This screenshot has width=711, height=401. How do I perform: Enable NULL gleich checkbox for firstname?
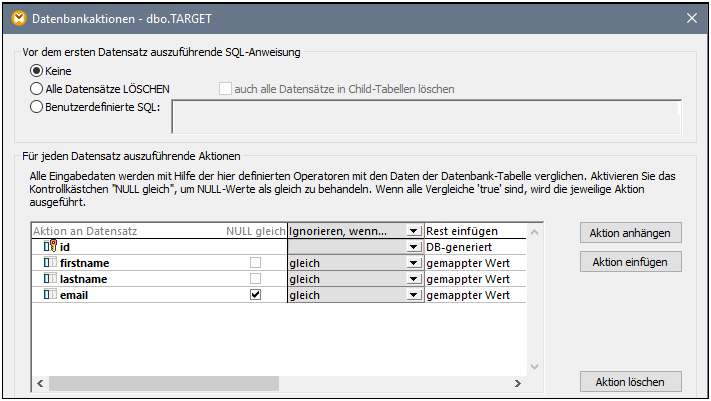(256, 263)
